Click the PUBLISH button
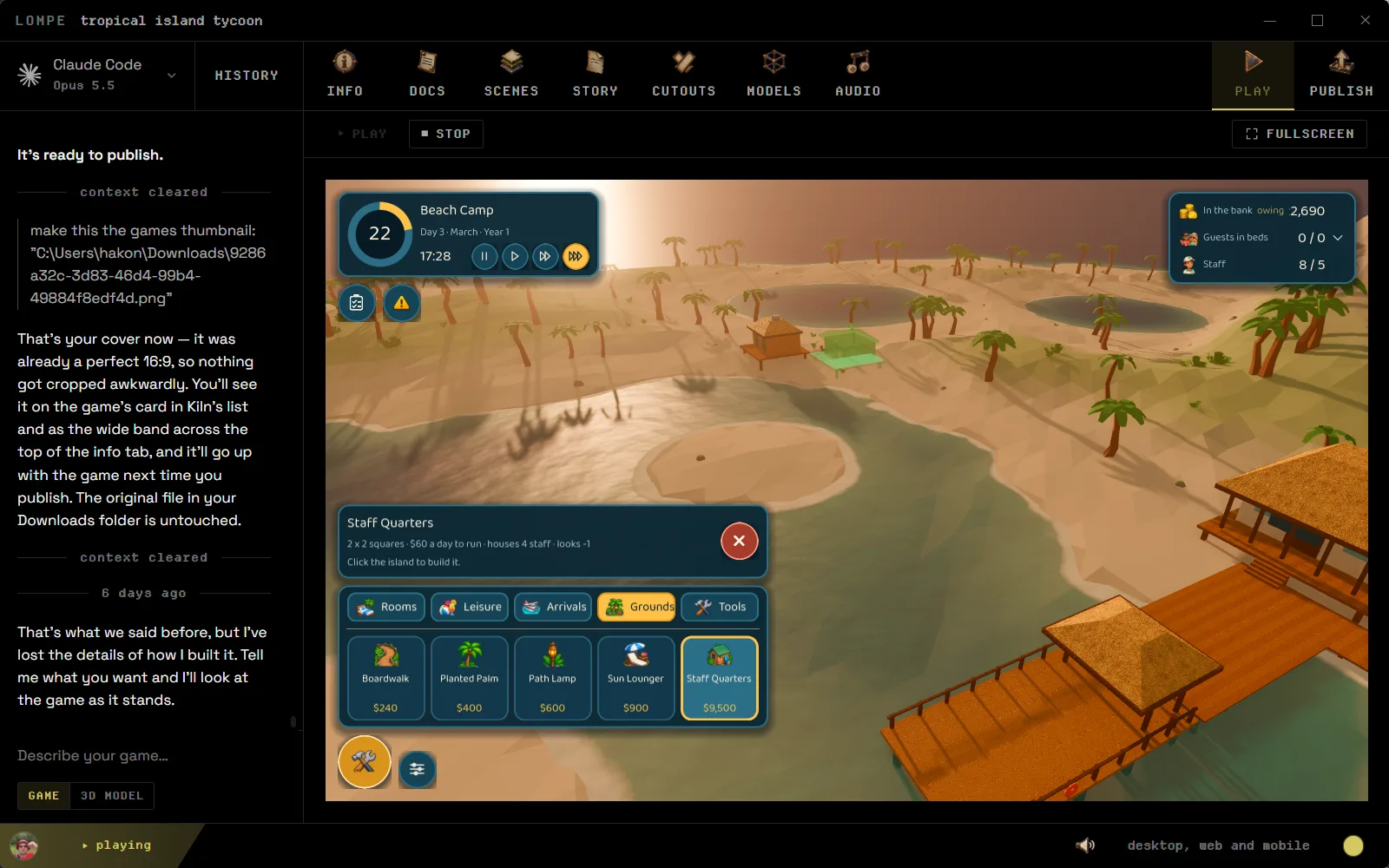Viewport: 1389px width, 868px height. tap(1341, 76)
